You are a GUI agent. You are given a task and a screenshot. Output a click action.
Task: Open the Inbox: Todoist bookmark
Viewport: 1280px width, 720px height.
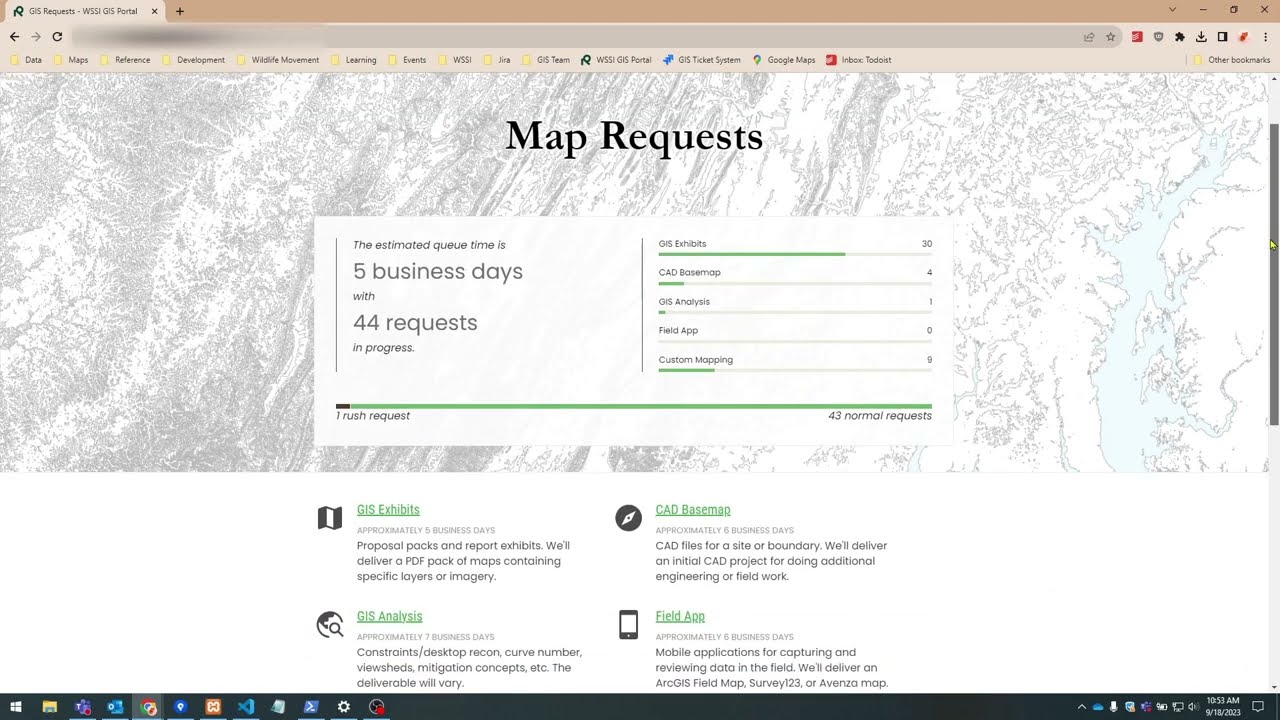pos(859,60)
